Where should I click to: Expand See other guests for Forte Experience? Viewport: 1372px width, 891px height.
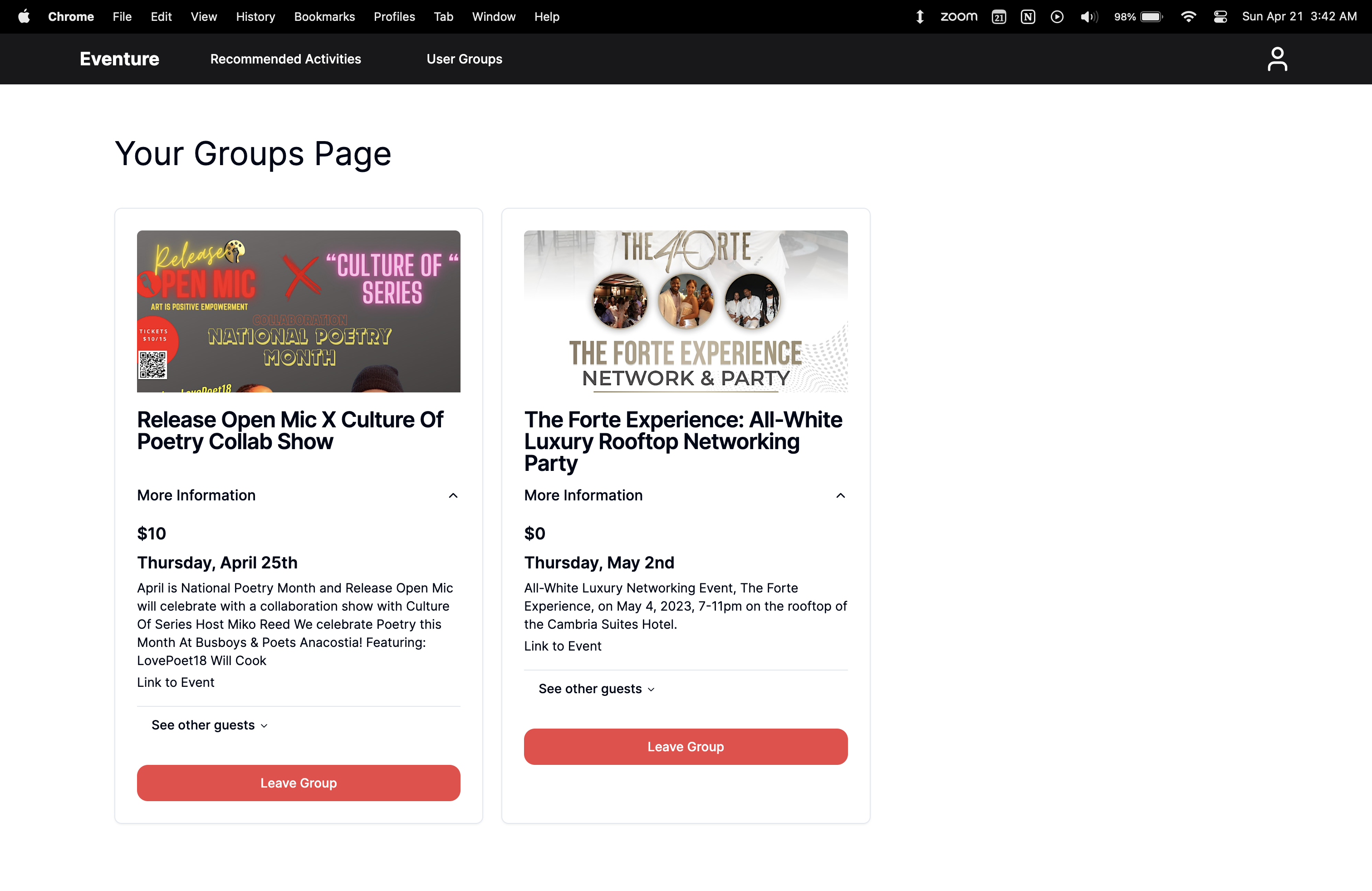tap(596, 689)
